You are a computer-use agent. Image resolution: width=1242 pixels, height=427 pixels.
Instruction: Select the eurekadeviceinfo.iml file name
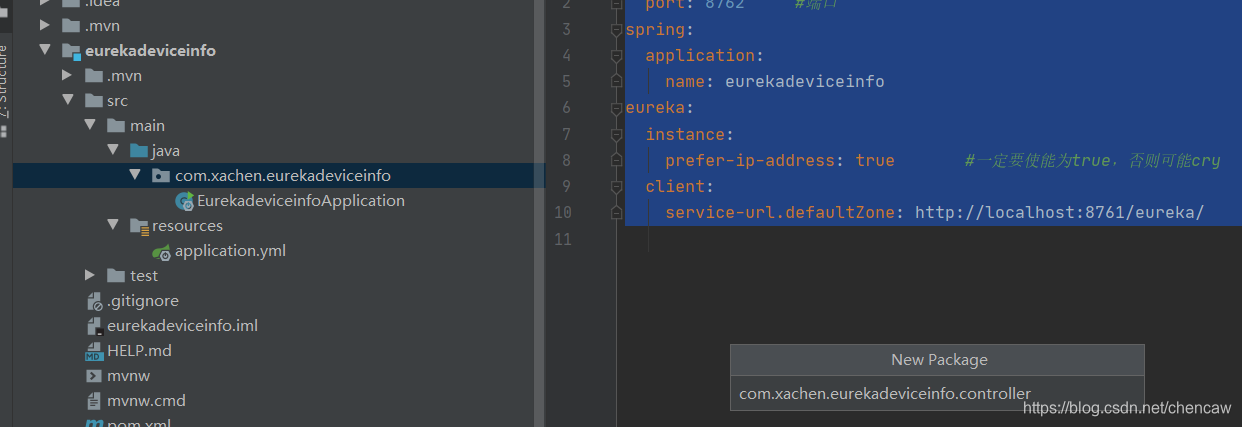pos(182,325)
